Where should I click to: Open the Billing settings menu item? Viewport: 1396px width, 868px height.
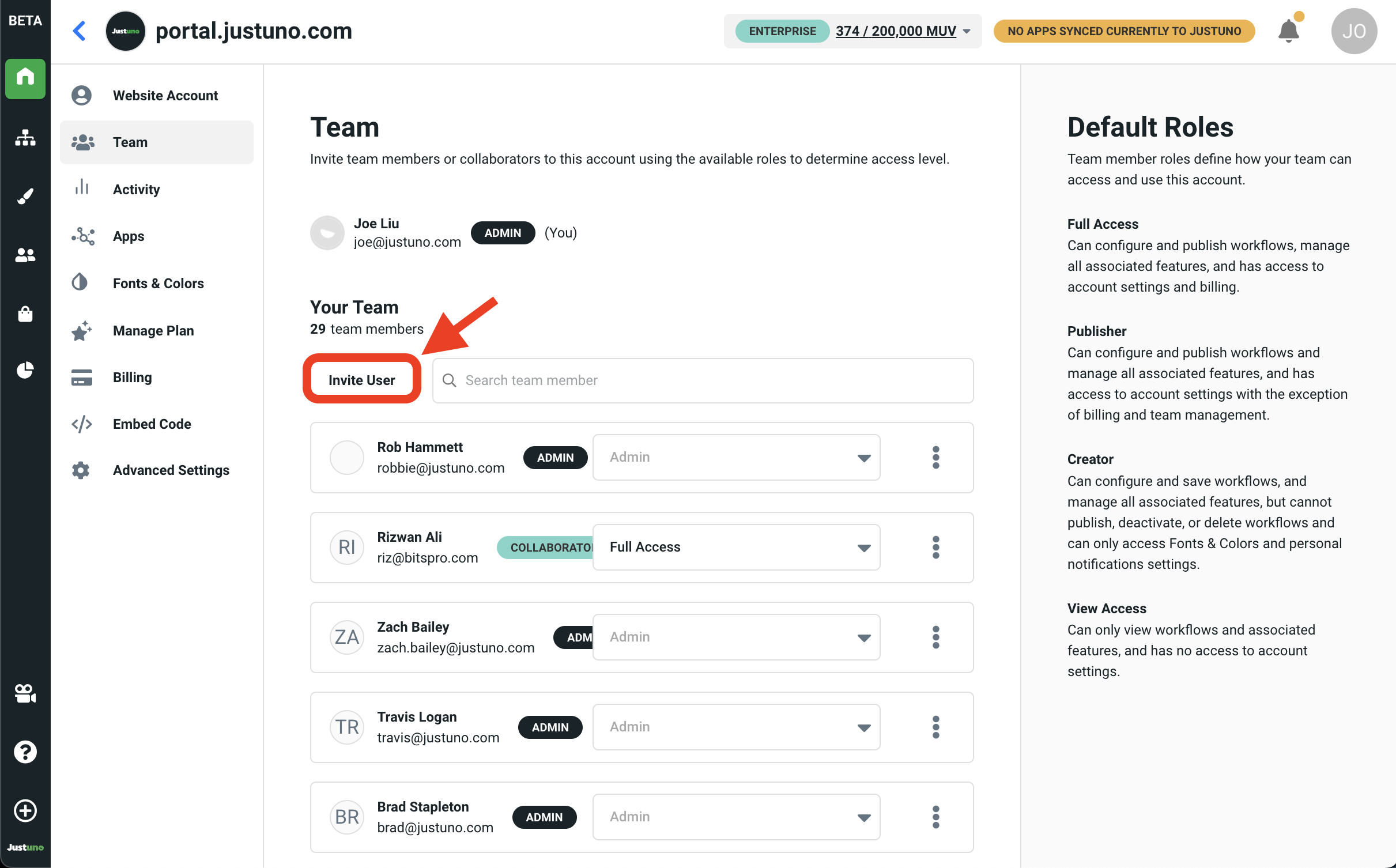pos(132,378)
